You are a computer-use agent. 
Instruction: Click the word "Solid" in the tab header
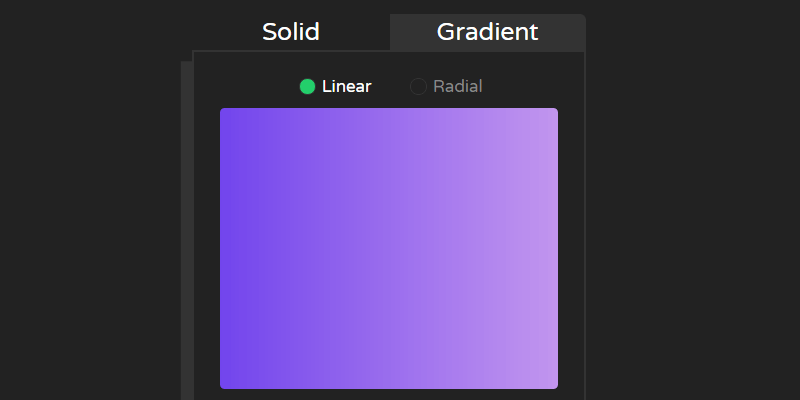tap(291, 32)
